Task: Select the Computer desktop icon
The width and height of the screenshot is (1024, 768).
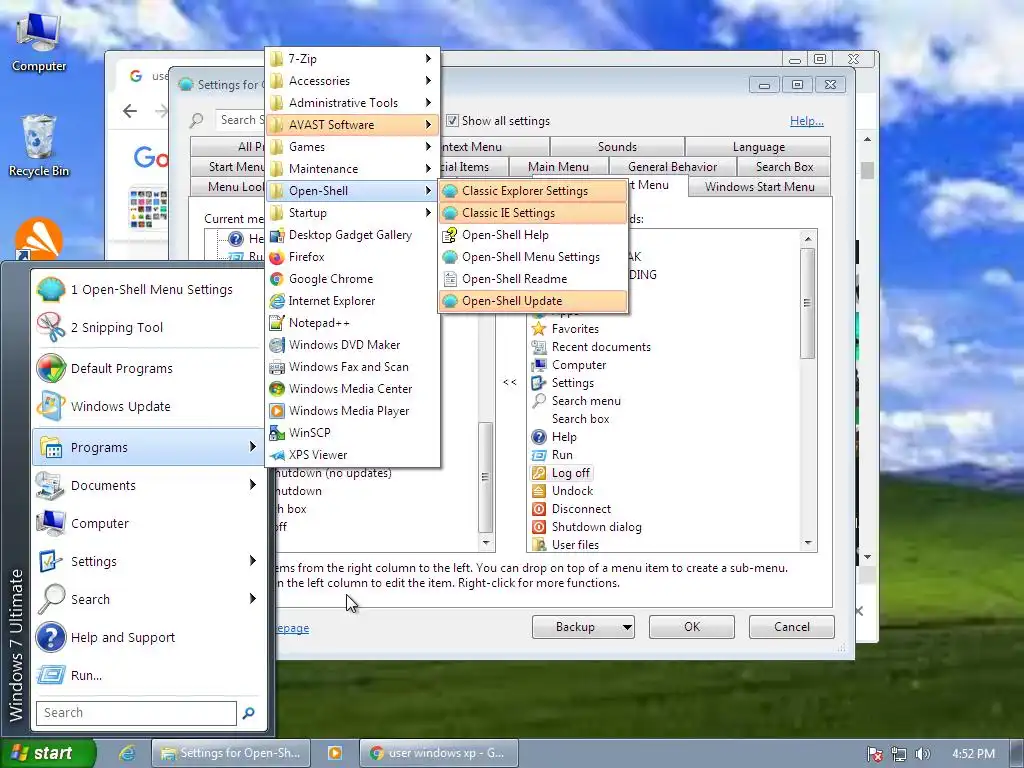Action: coord(39,42)
